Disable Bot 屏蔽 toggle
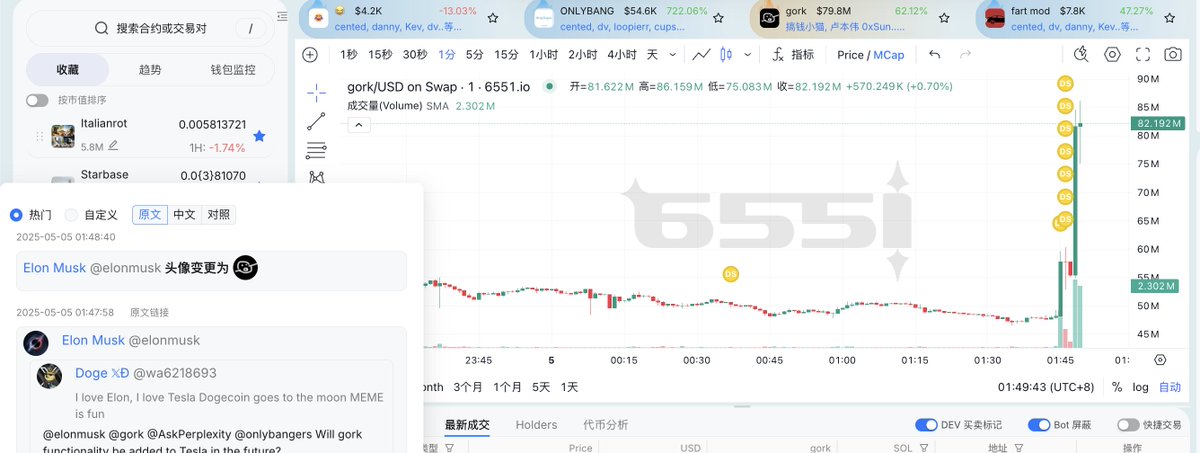1200x453 pixels. 1039,425
